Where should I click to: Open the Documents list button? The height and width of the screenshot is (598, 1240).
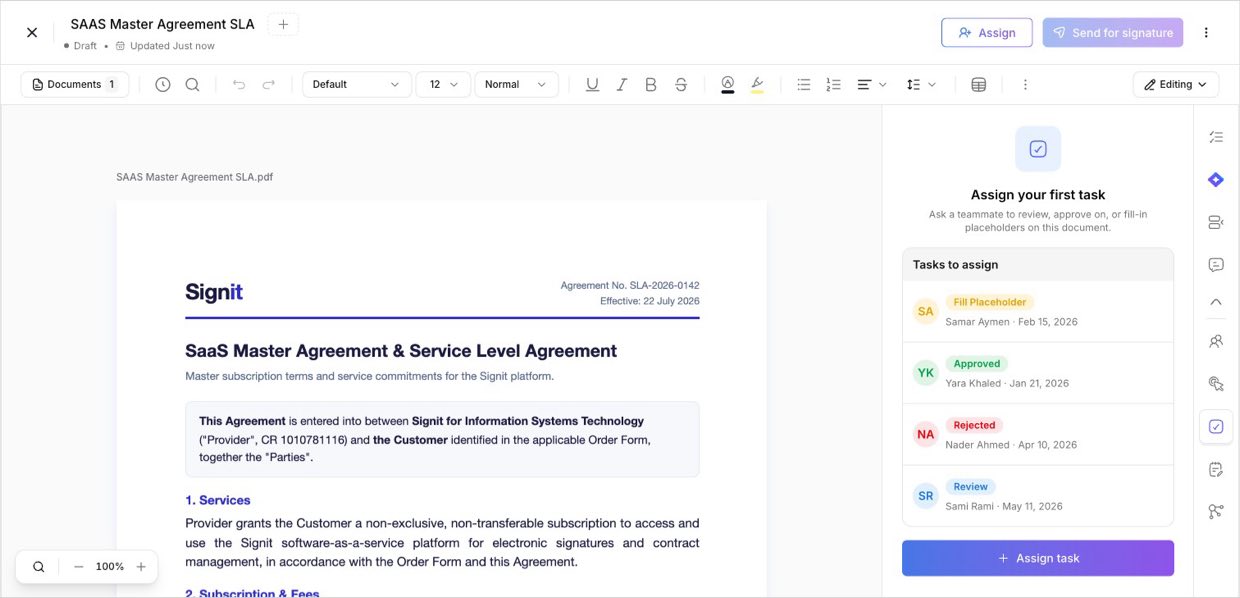pos(75,85)
